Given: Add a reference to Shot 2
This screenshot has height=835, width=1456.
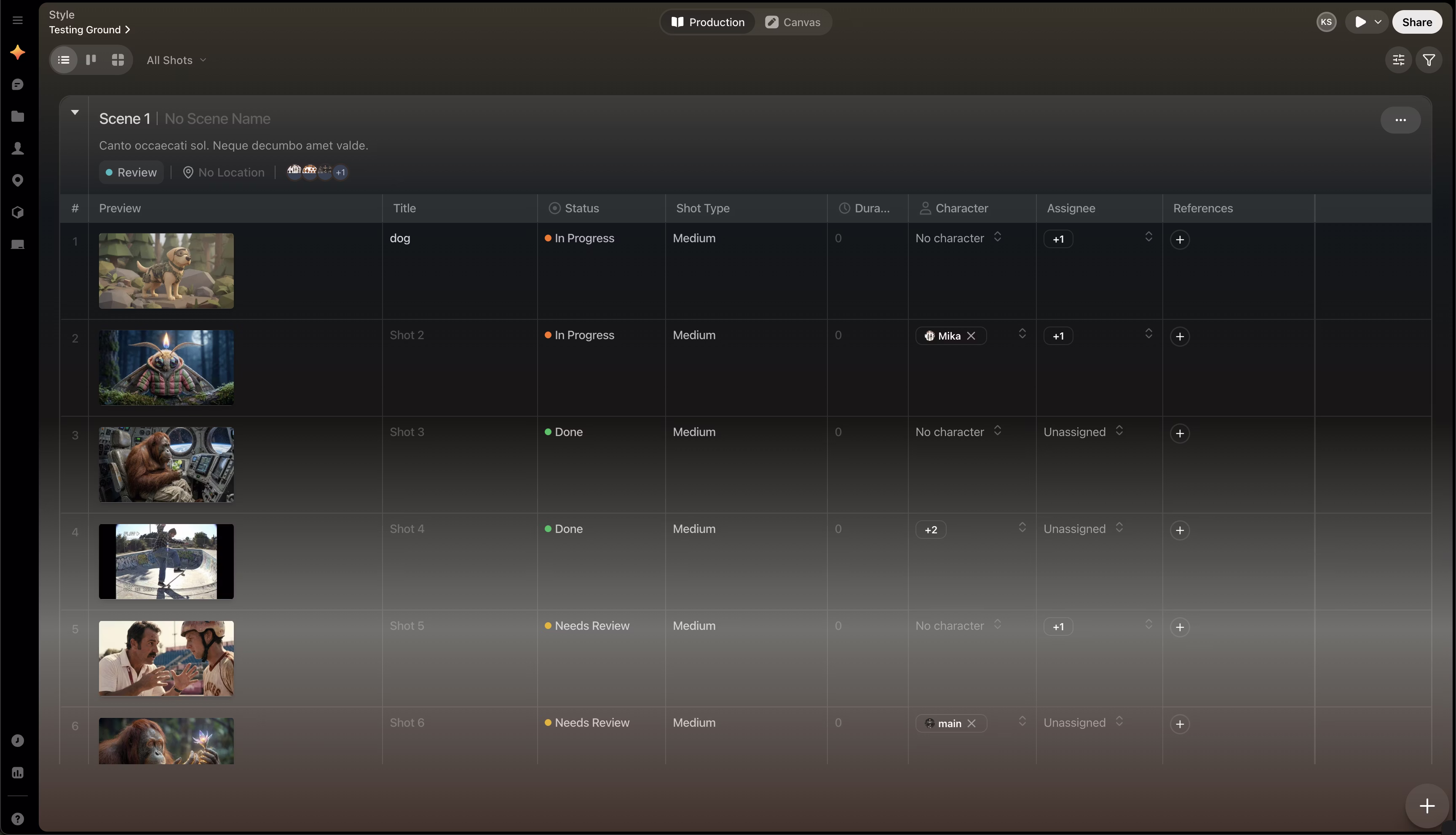Looking at the screenshot, I should point(1180,337).
